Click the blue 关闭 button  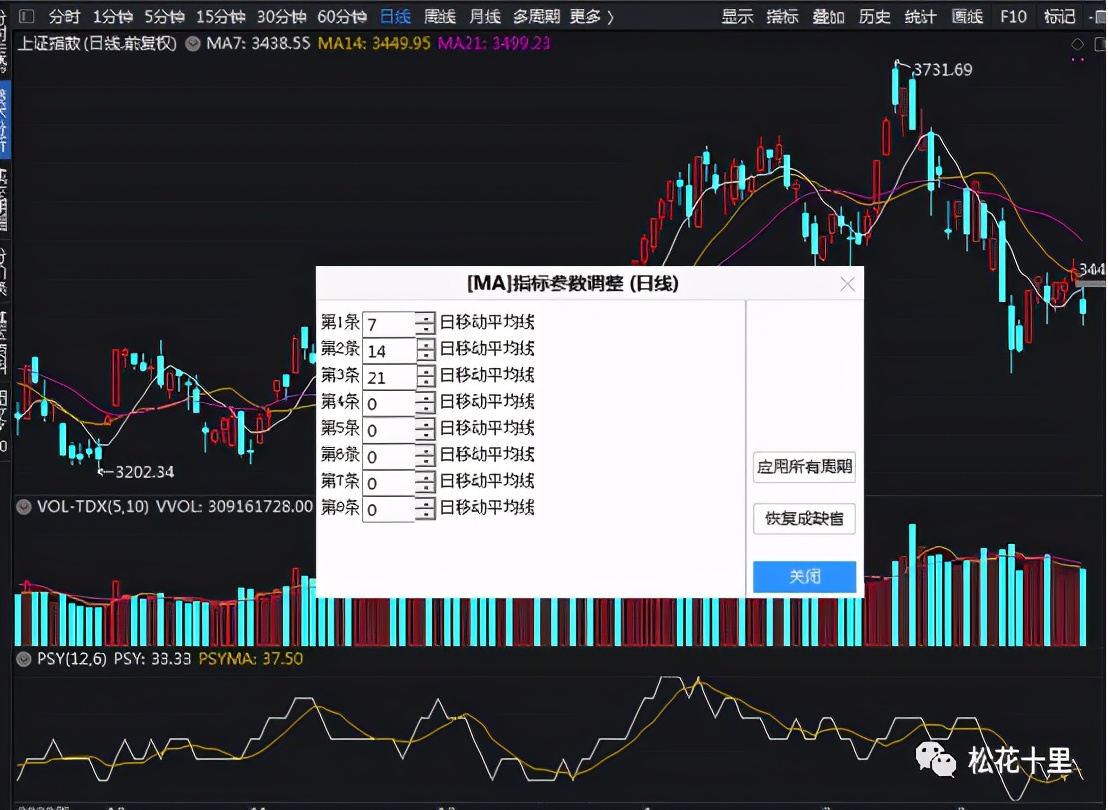(x=804, y=577)
